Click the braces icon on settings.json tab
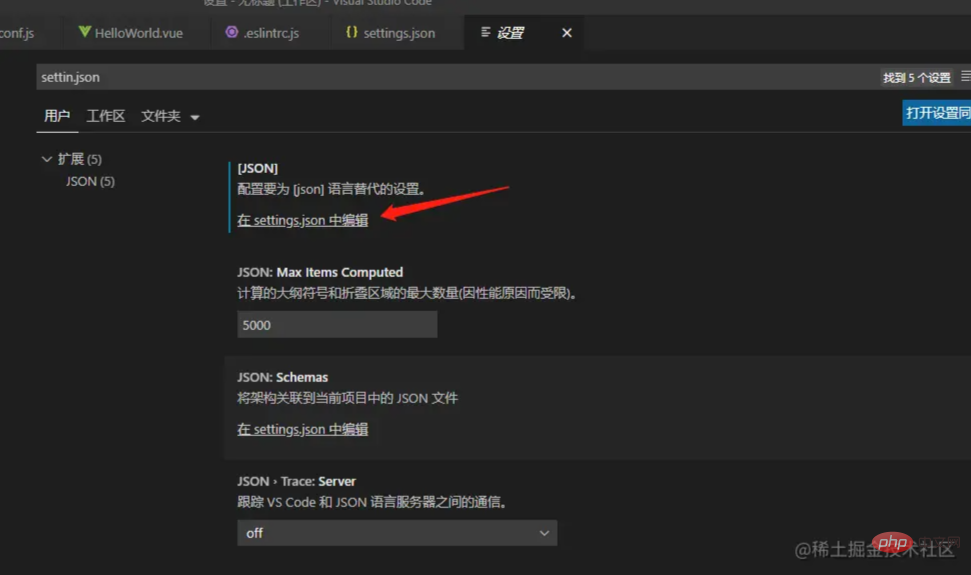 [x=352, y=32]
